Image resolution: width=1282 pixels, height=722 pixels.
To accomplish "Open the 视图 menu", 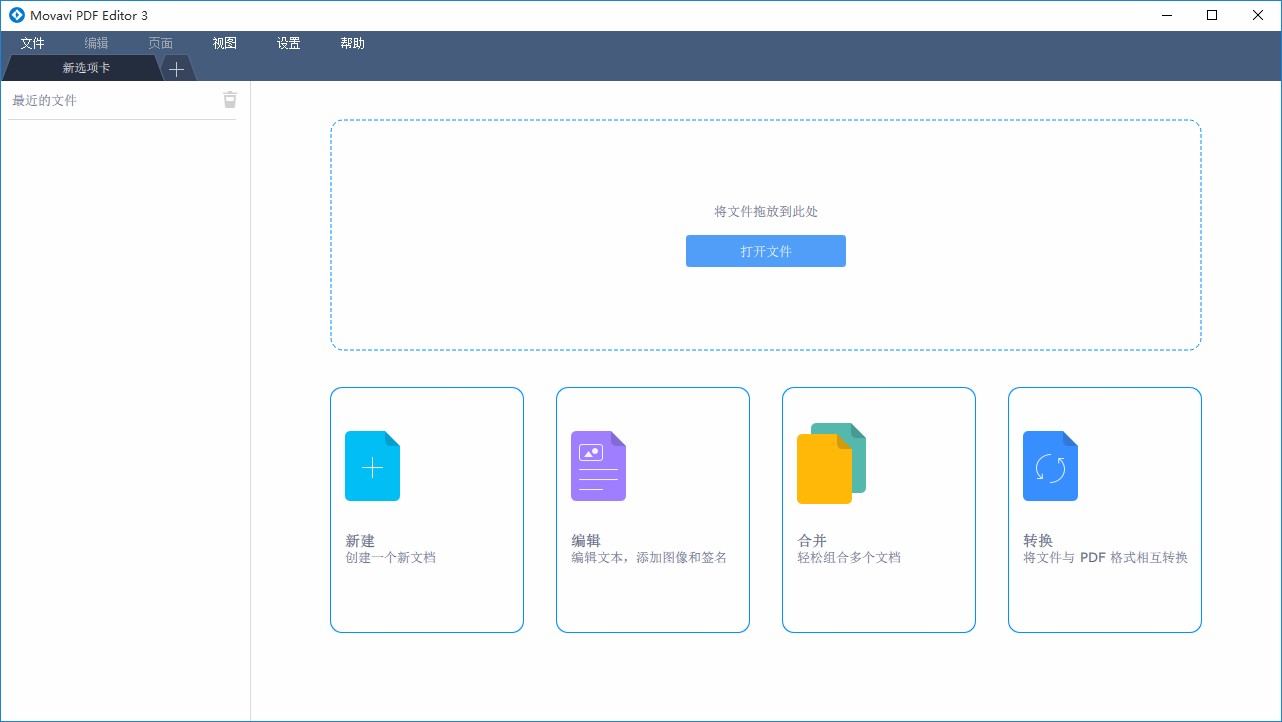I will [x=224, y=43].
